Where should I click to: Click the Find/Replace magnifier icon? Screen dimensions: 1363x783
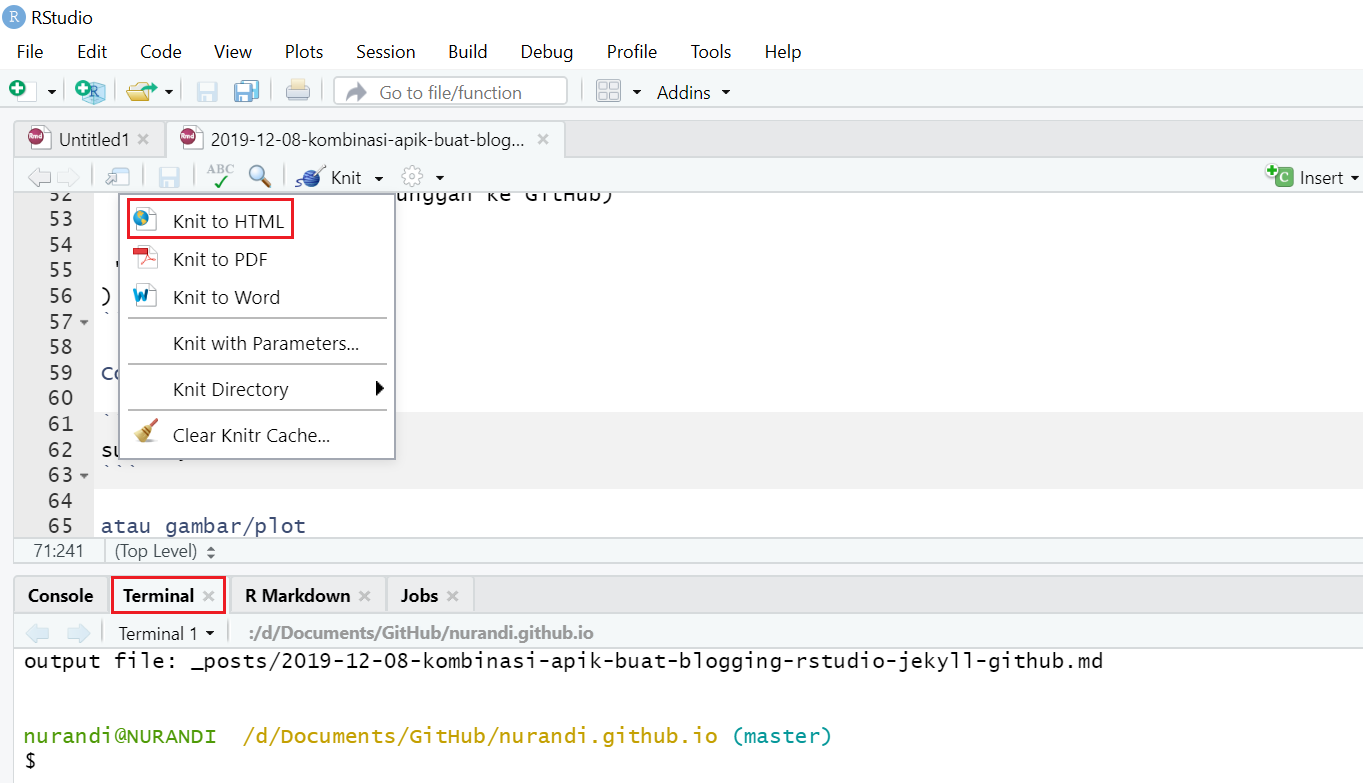click(x=260, y=176)
